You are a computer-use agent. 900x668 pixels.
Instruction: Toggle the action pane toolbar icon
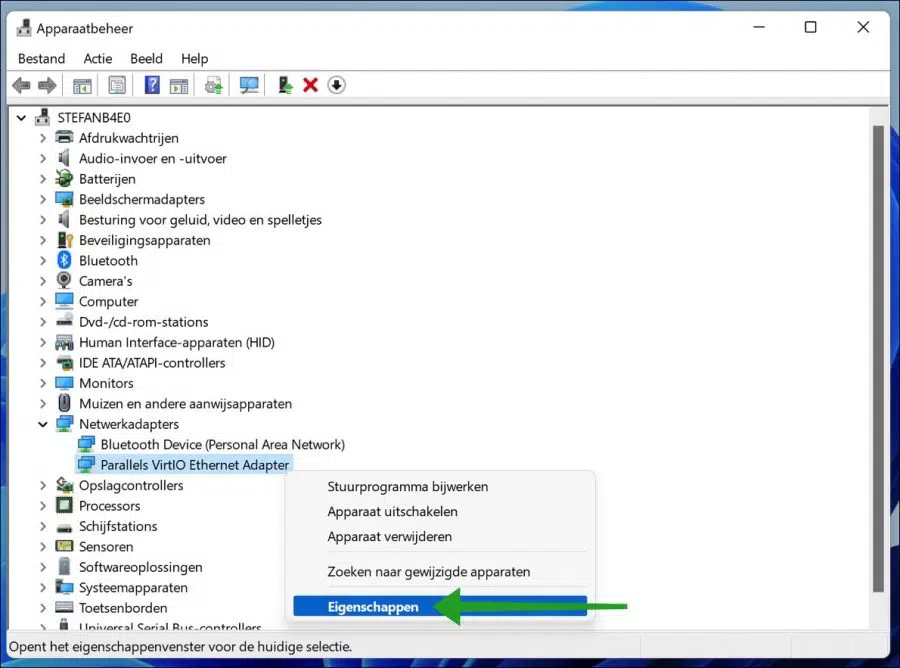pos(179,86)
